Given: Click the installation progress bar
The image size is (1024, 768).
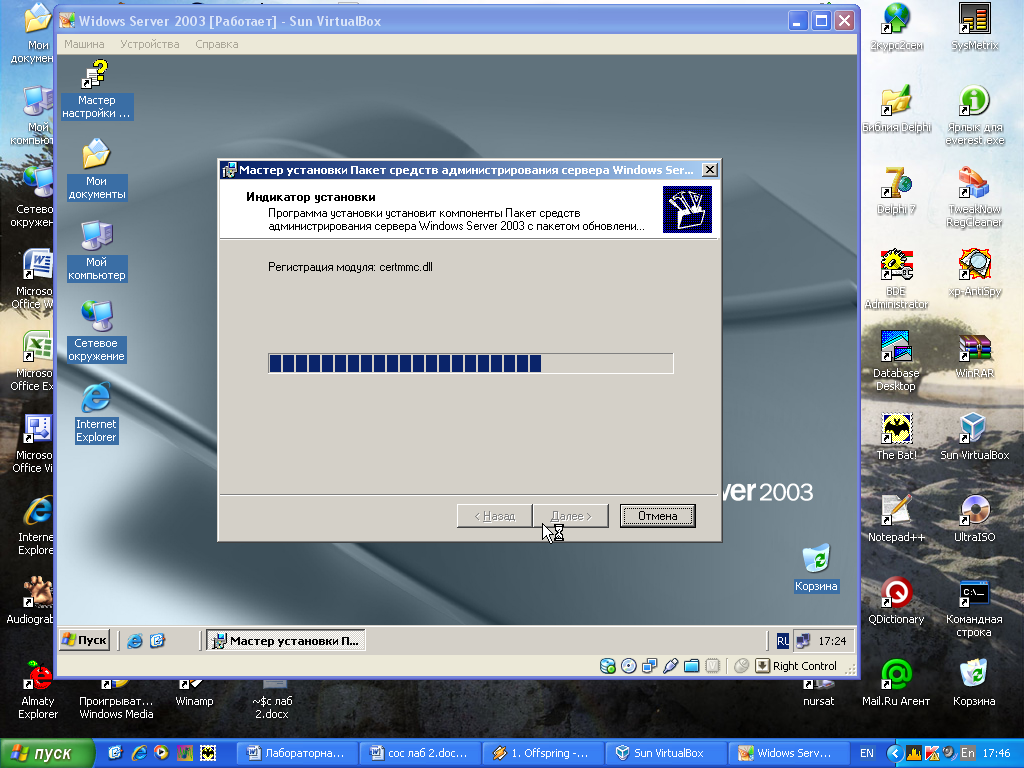Looking at the screenshot, I should point(470,363).
